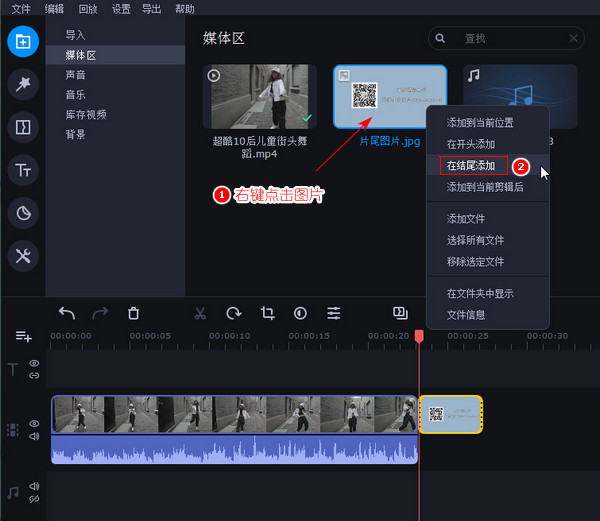Choose 添加到当前剪辑后 in context menu

[488, 187]
